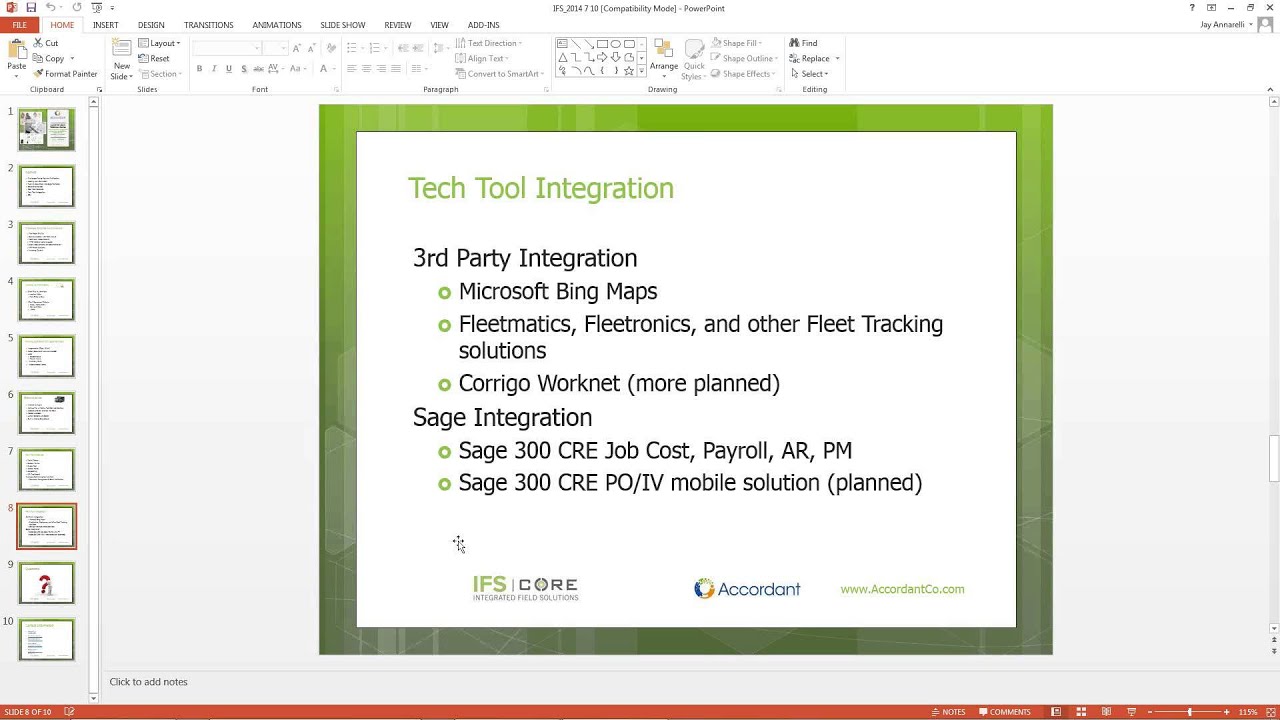Activate the Format Painter
Viewport: 1280px width, 720px height.
point(65,74)
